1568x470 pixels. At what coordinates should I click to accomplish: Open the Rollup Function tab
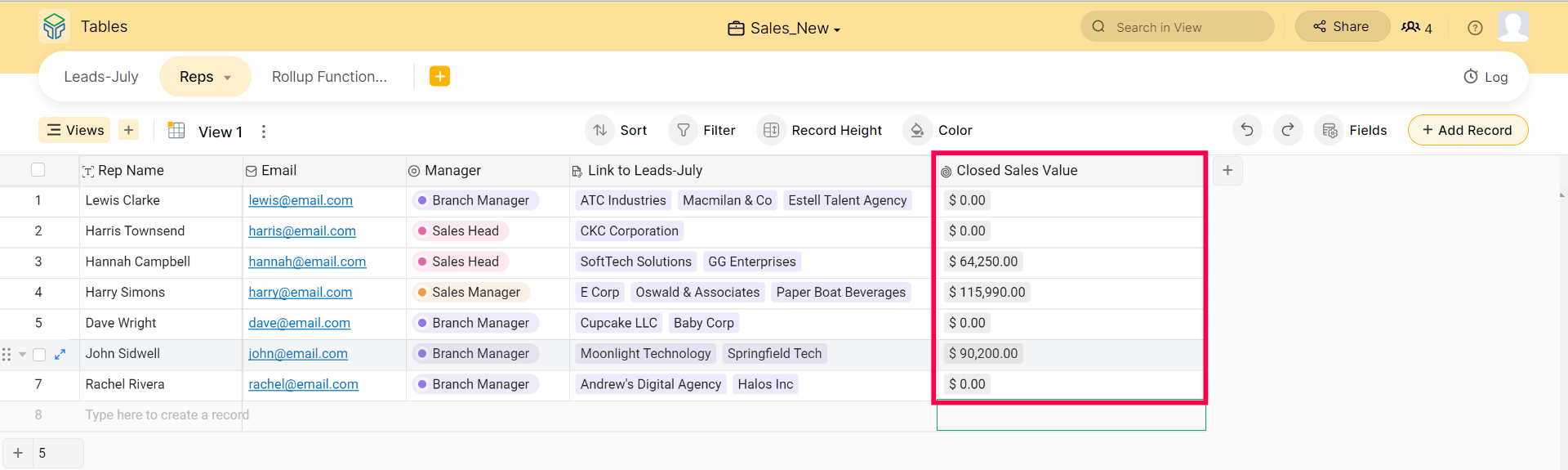pos(329,77)
